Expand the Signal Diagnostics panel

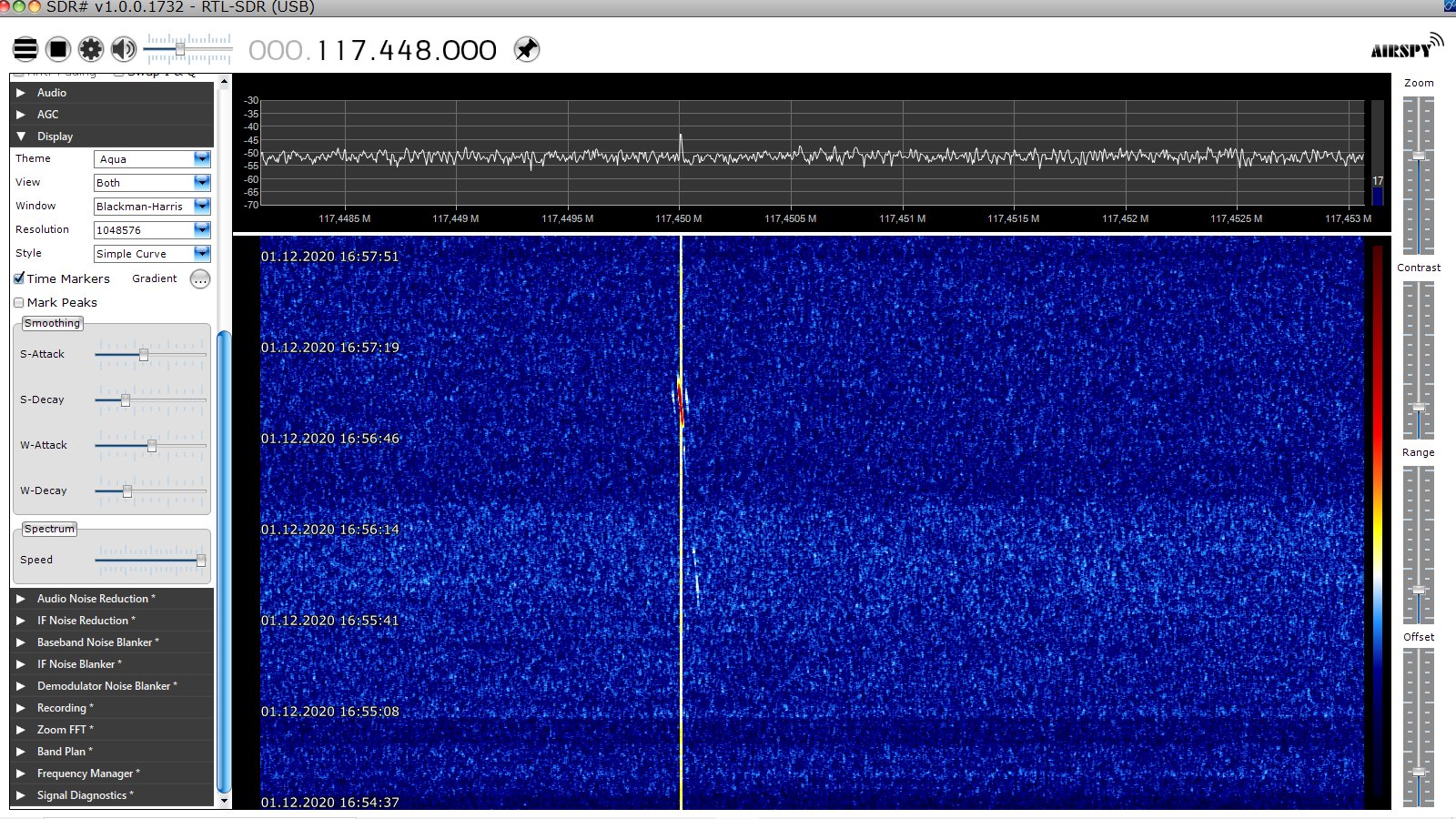point(112,795)
